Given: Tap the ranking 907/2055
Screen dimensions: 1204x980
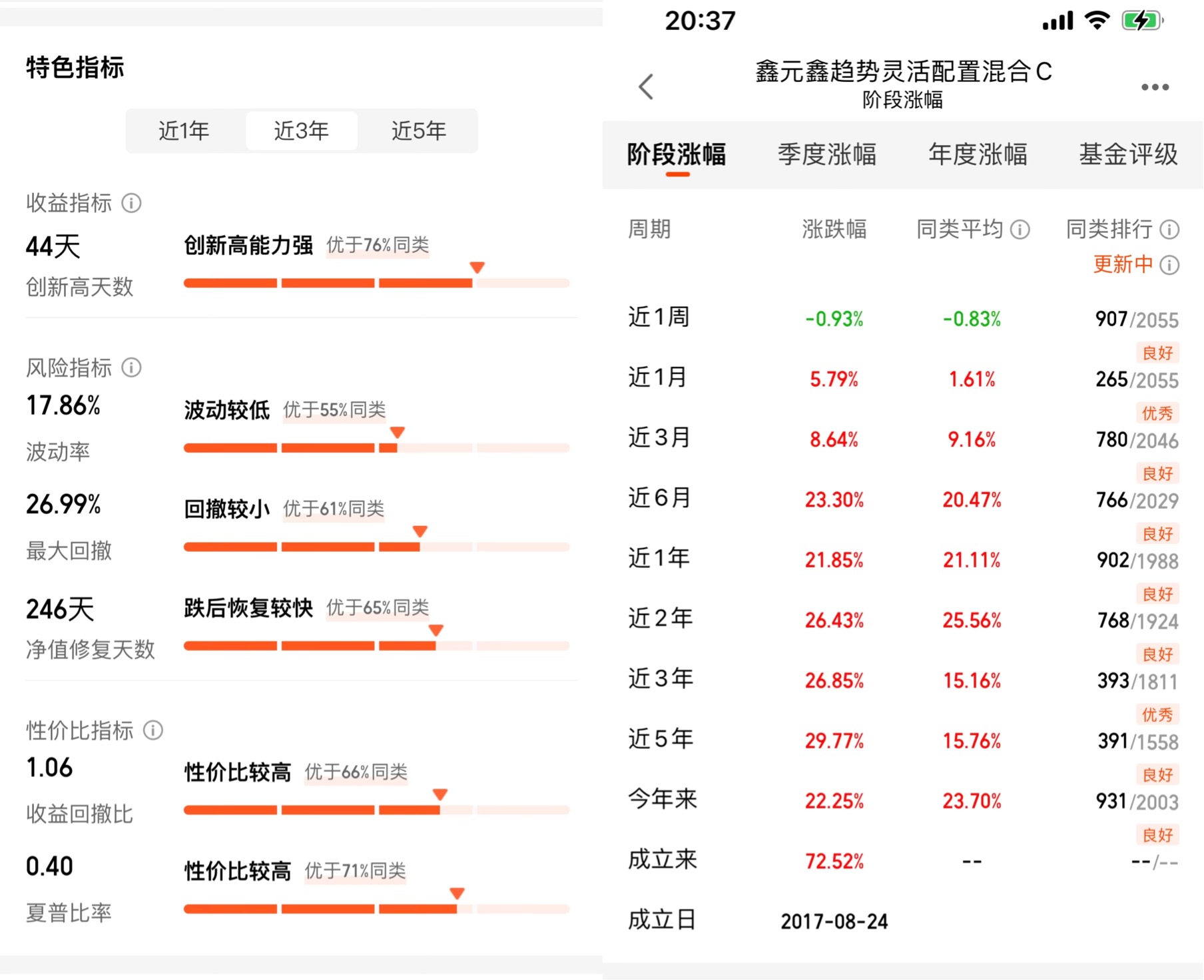Looking at the screenshot, I should (1137, 320).
